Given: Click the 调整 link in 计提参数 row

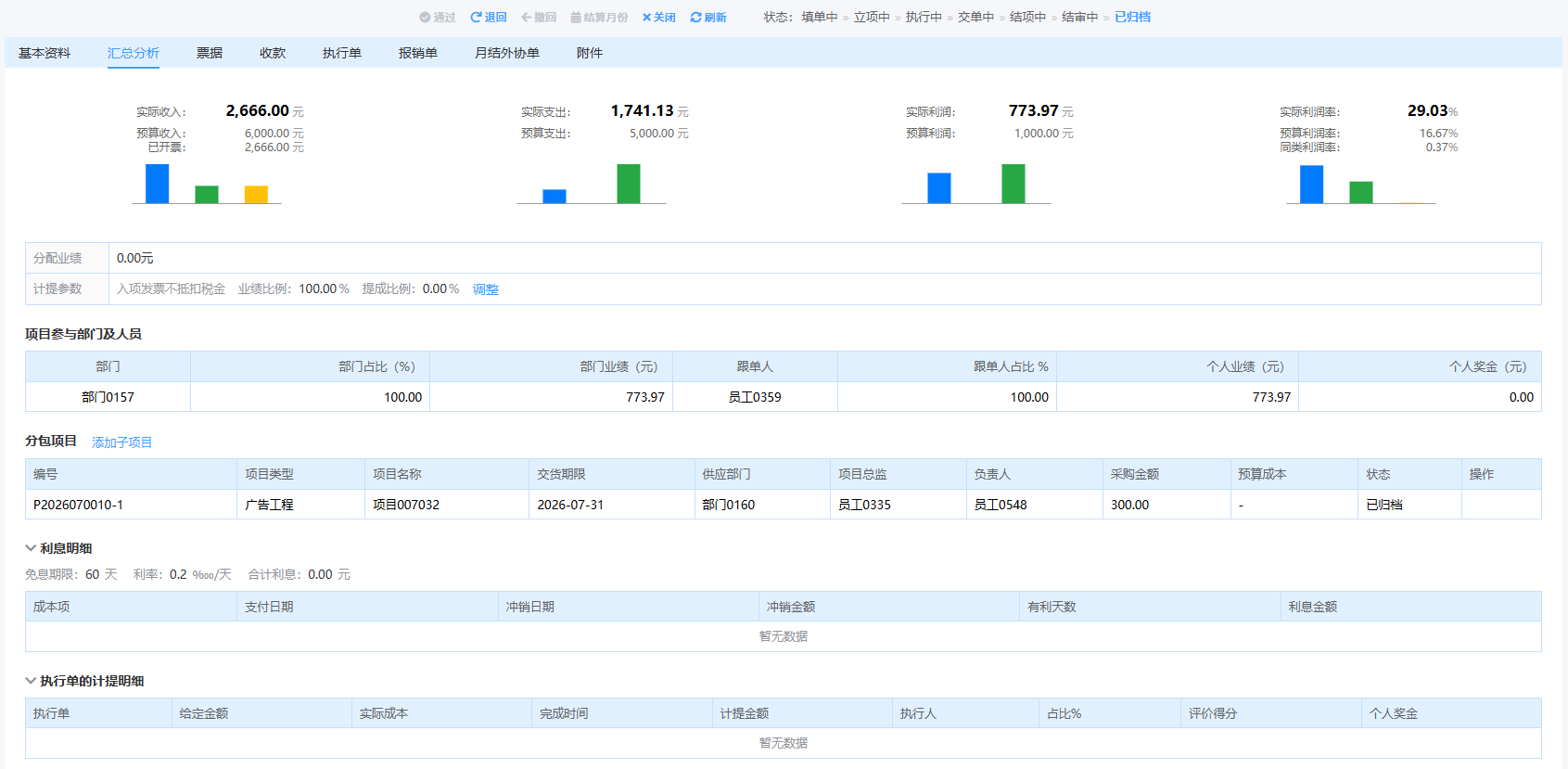Looking at the screenshot, I should click(x=486, y=289).
